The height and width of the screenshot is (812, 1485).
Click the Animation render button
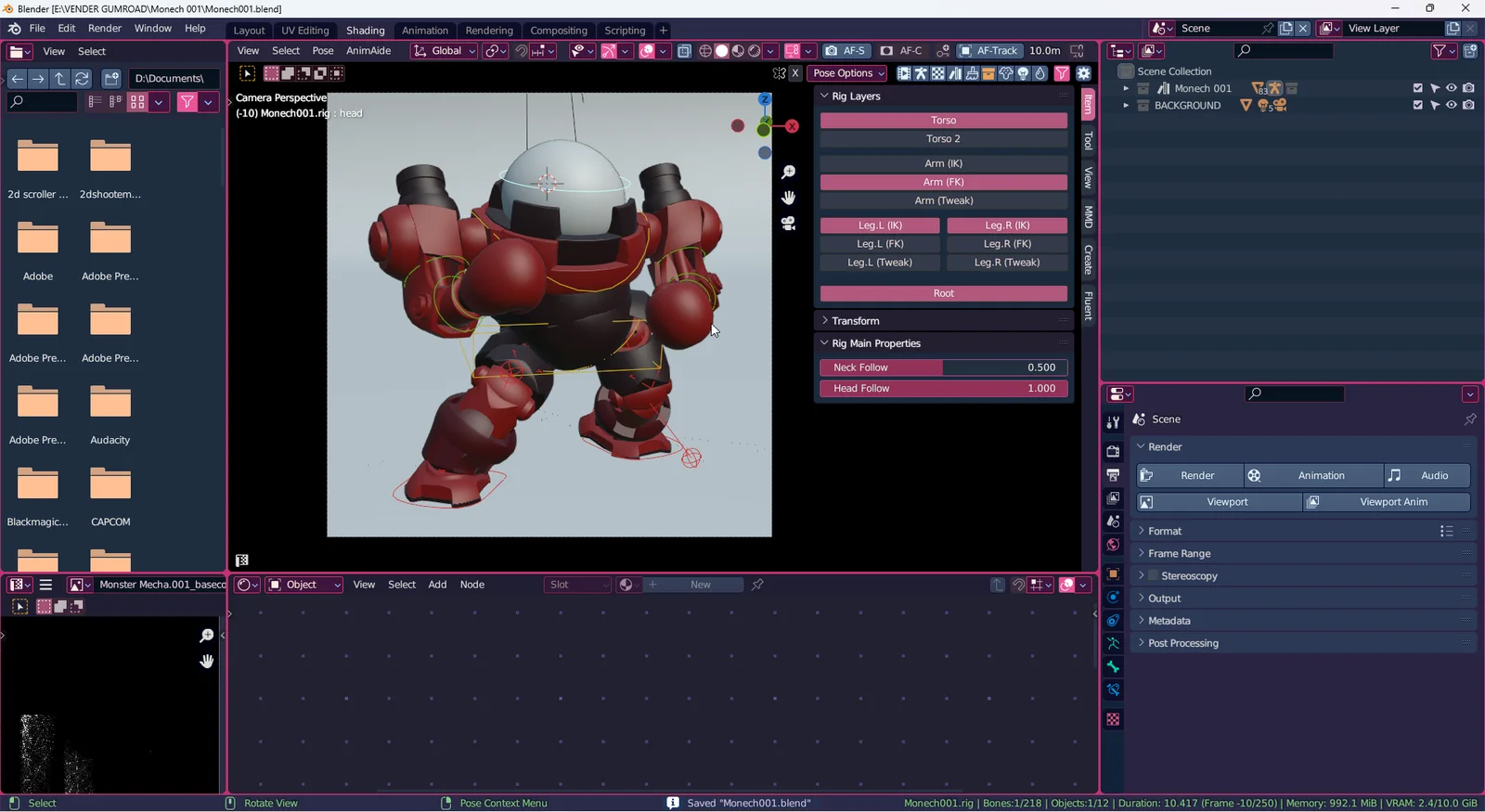[1313, 475]
